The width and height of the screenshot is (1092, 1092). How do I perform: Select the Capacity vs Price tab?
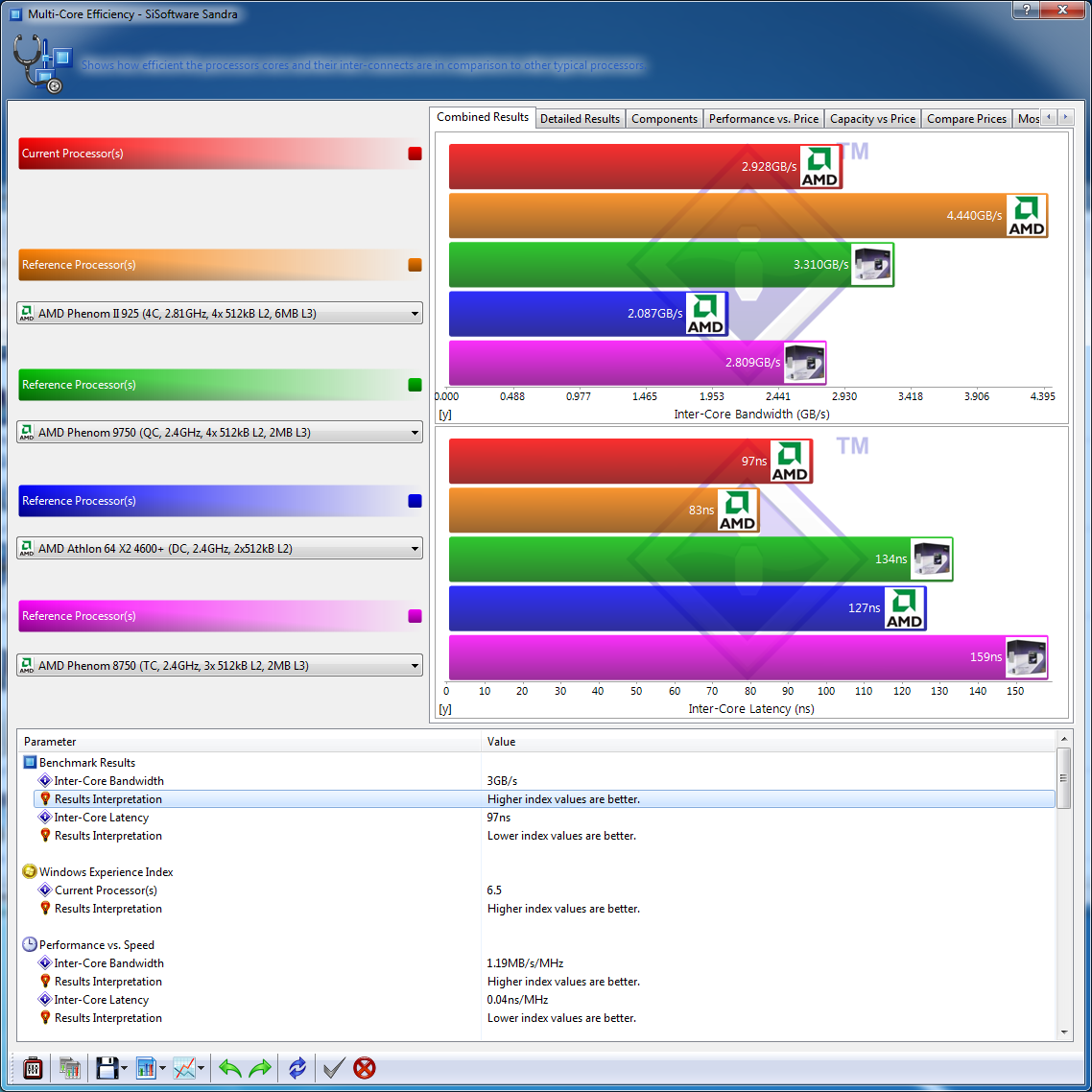(x=872, y=119)
